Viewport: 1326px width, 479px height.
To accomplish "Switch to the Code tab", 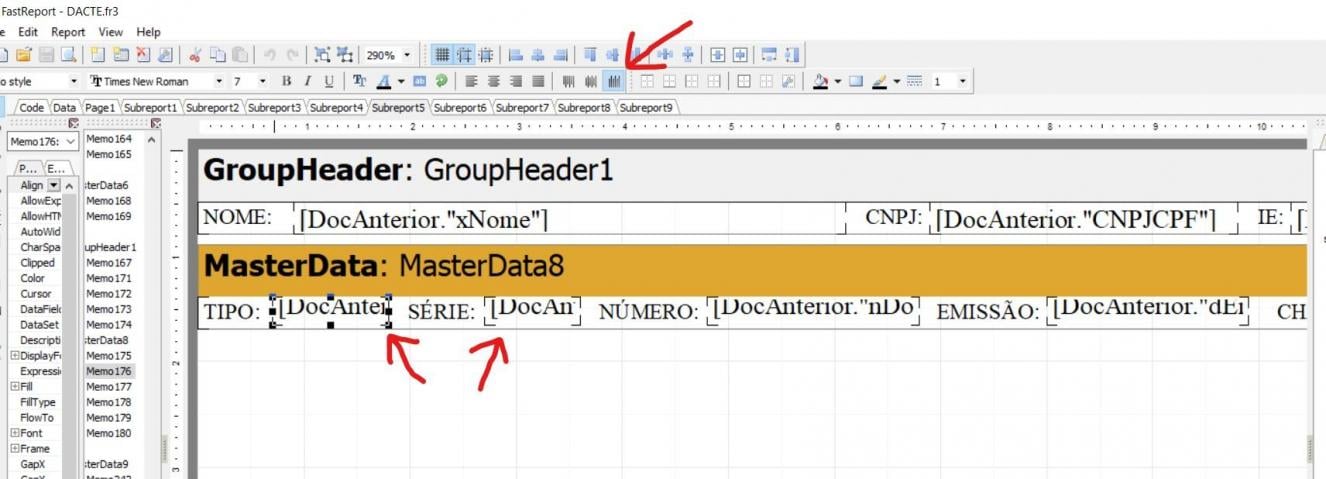I will pyautogui.click(x=32, y=107).
